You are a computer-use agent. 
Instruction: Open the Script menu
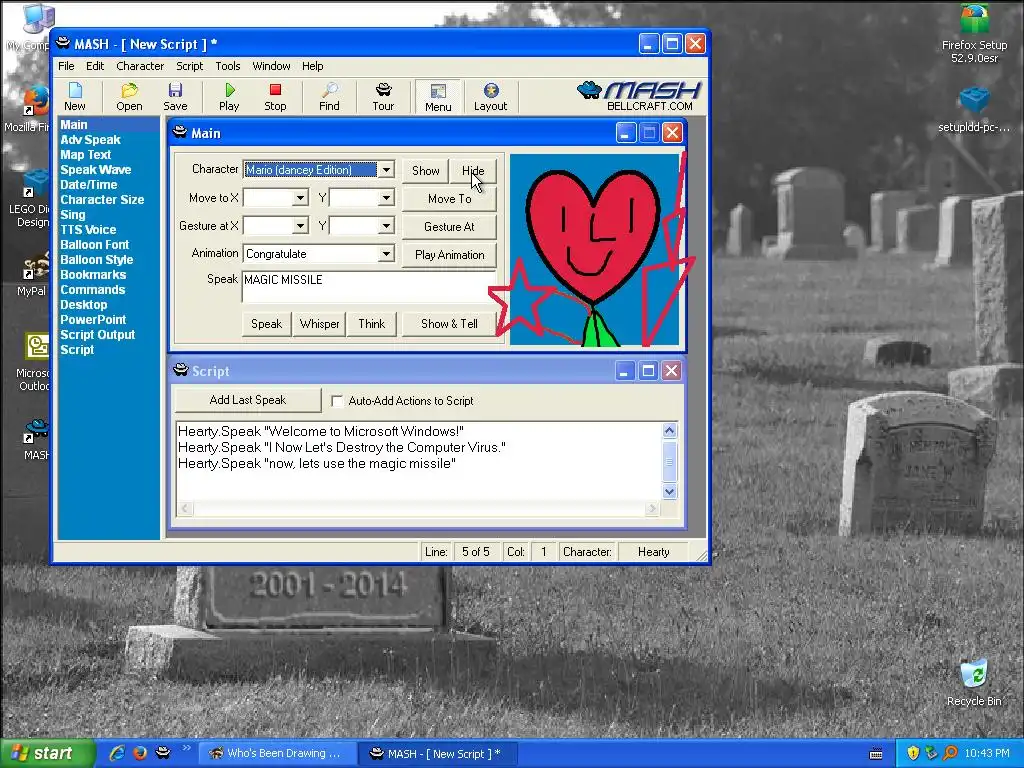pos(189,66)
